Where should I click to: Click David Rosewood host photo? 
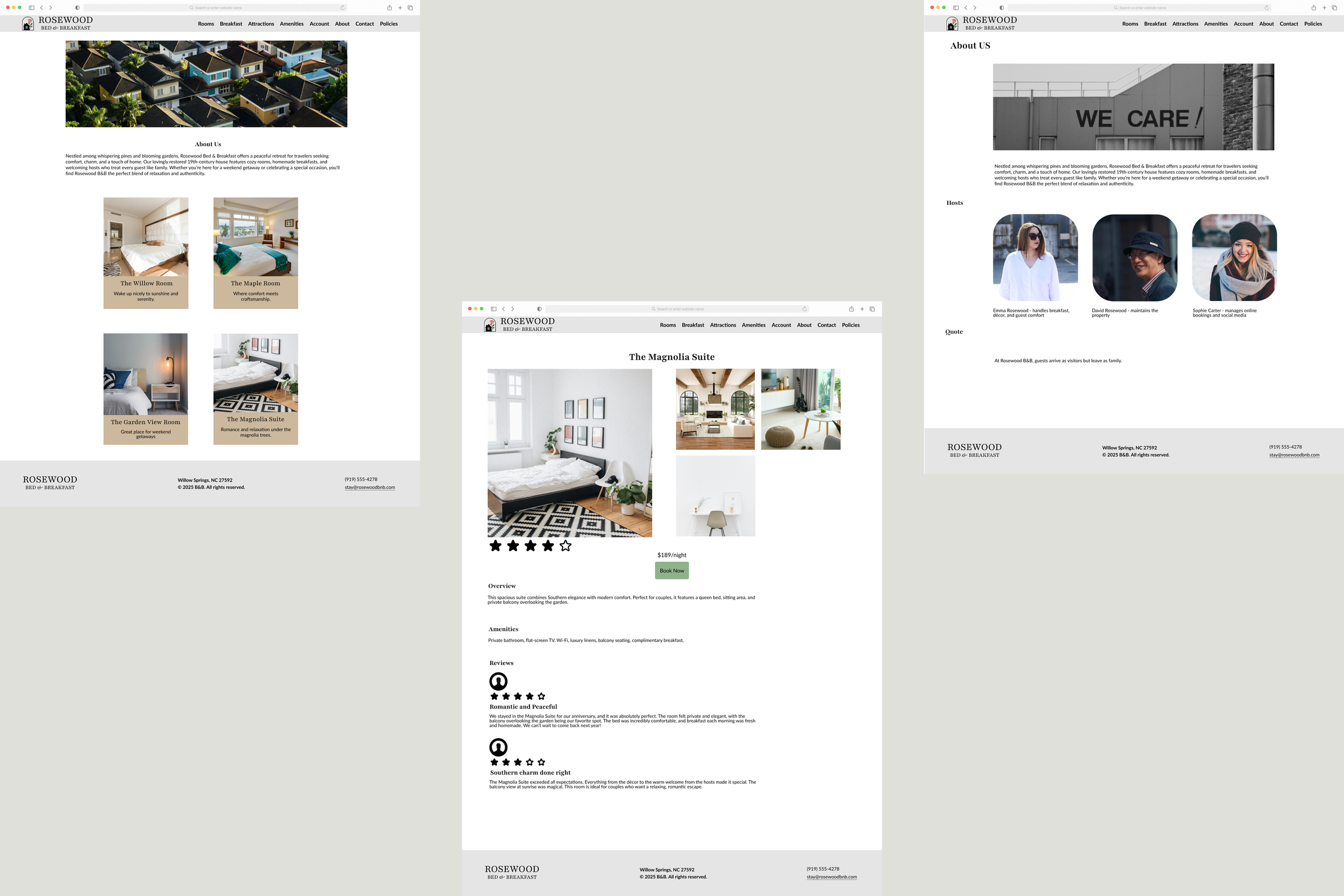(1134, 257)
